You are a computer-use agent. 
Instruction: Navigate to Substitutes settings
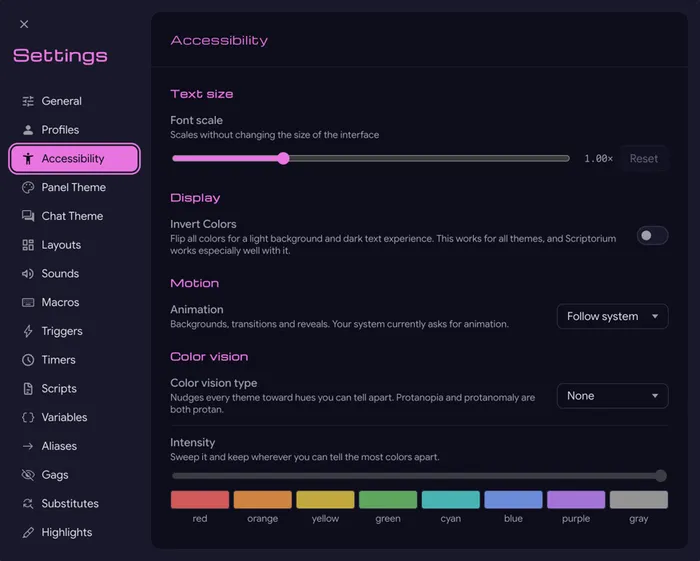pos(75,503)
